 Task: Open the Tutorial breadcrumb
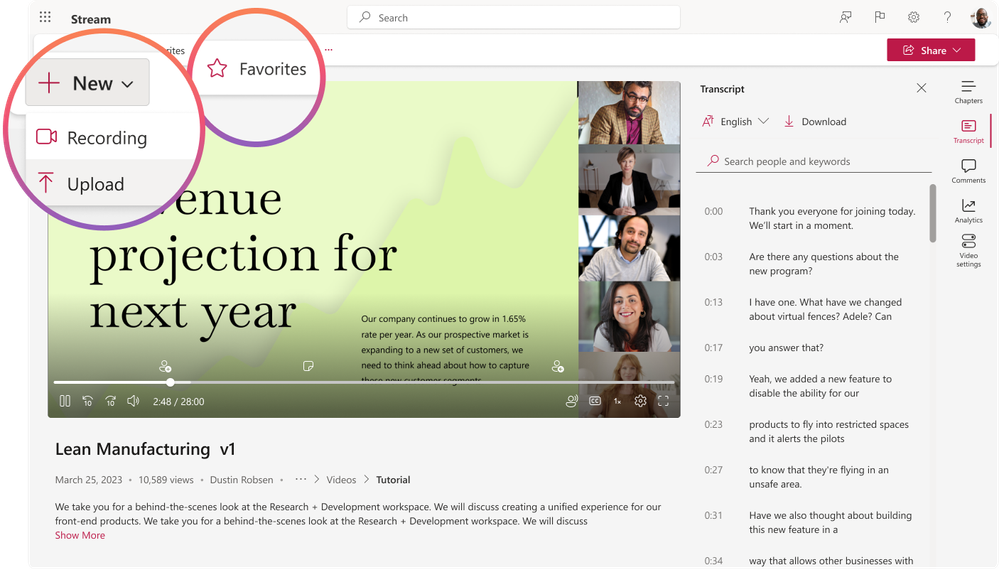(393, 480)
